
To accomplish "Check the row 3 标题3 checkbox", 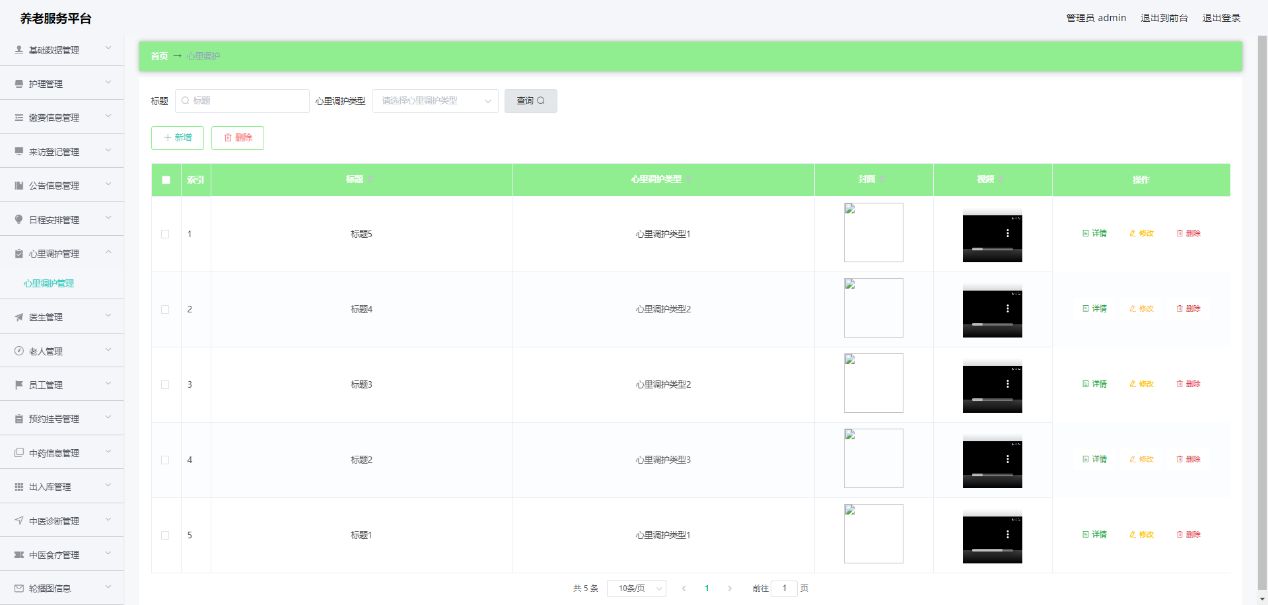I will tap(165, 384).
